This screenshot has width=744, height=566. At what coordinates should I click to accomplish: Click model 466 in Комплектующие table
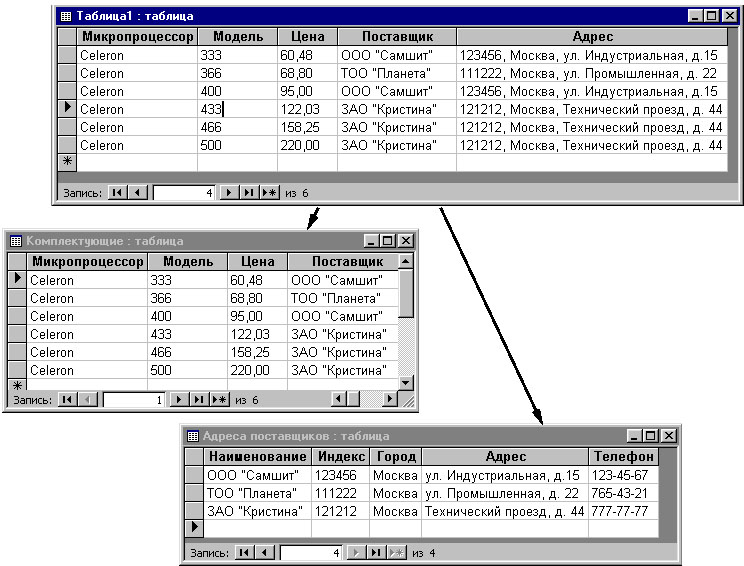pyautogui.click(x=188, y=352)
